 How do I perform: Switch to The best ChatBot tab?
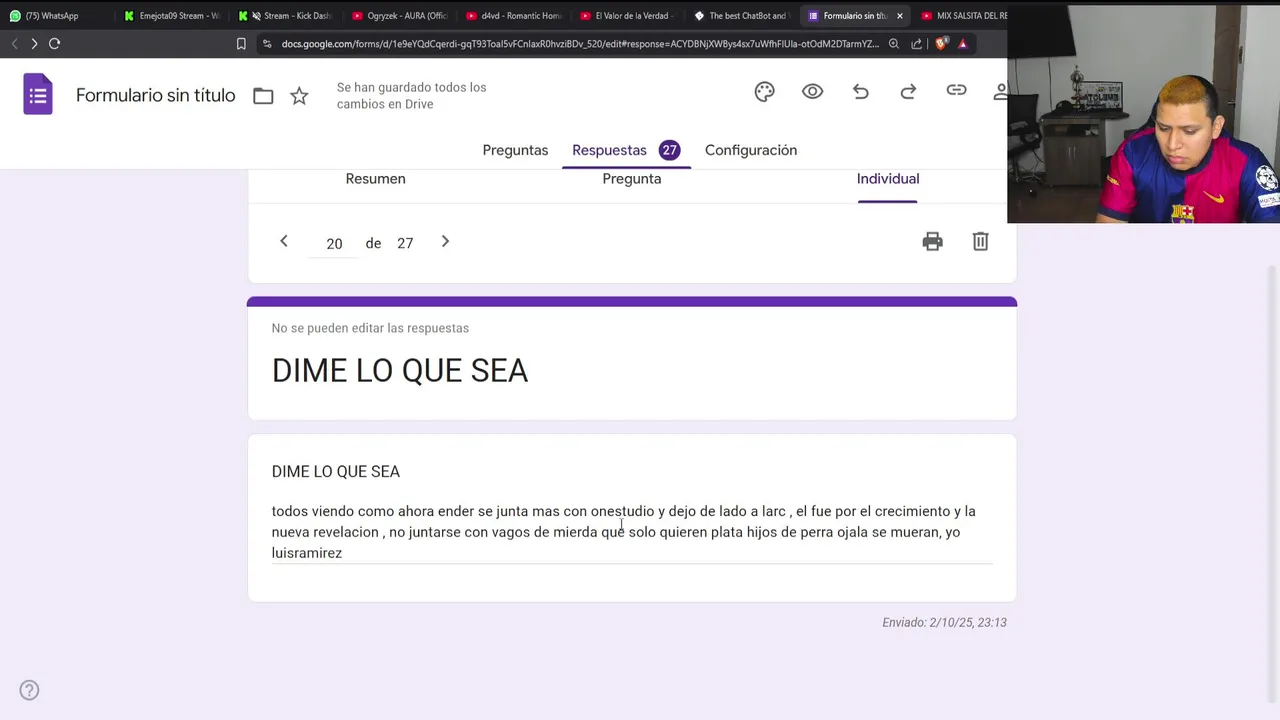click(x=742, y=16)
